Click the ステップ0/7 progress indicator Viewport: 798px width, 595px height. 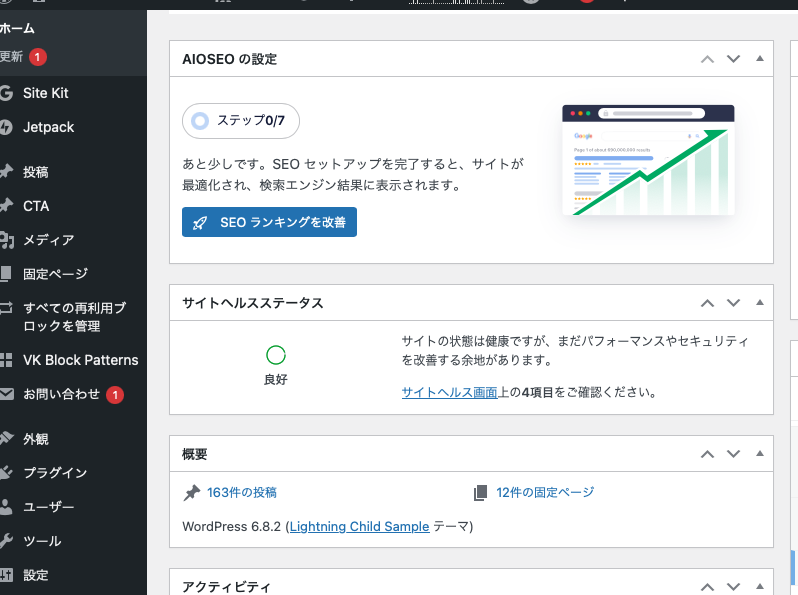[241, 121]
